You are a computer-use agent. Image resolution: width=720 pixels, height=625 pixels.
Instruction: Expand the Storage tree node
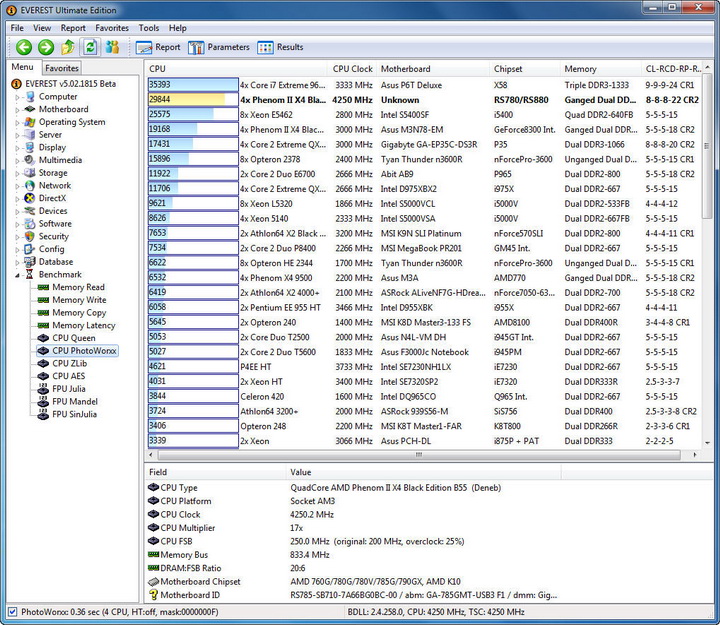17,173
